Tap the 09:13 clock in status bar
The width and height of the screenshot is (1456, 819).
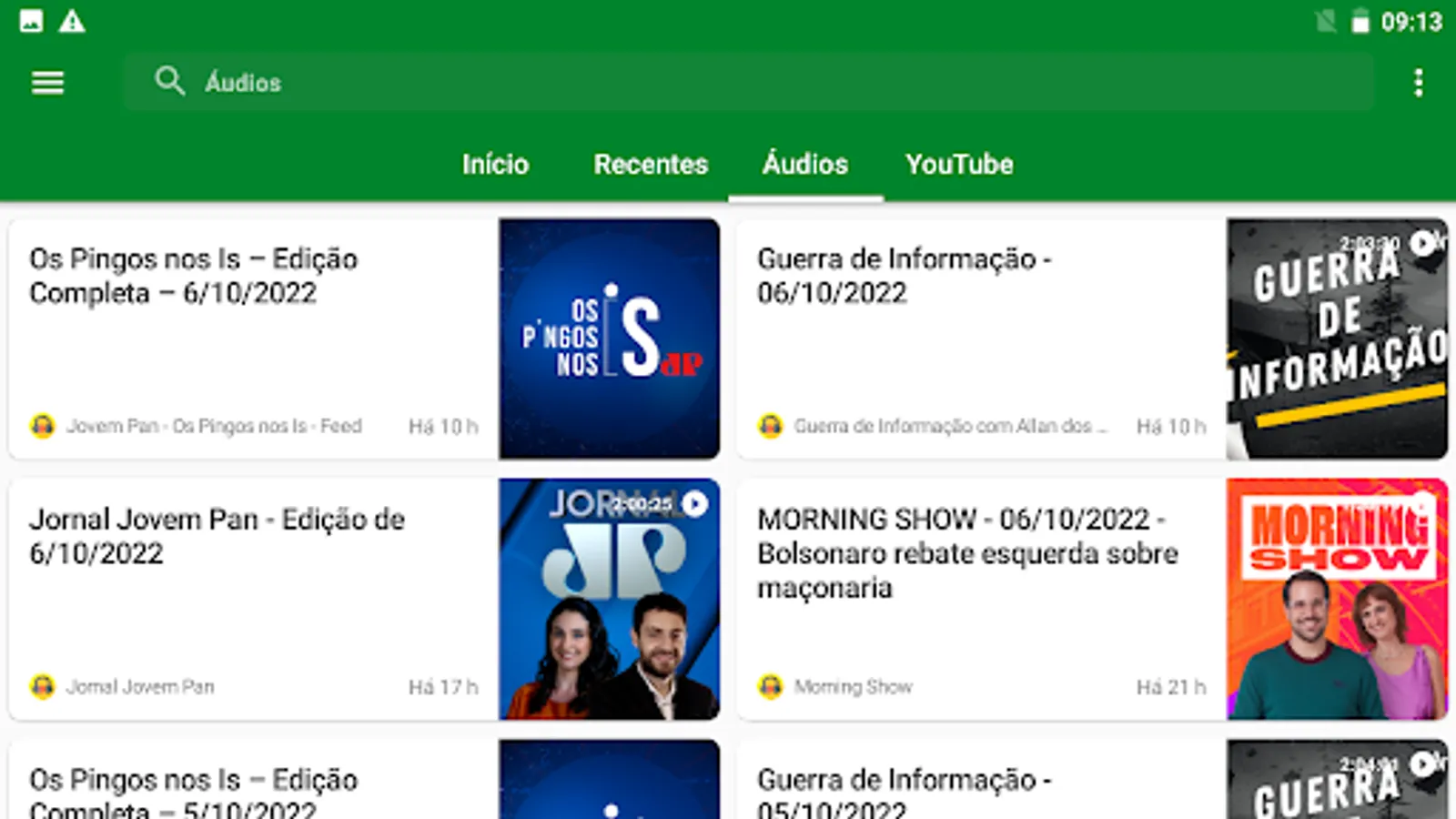point(1411,21)
